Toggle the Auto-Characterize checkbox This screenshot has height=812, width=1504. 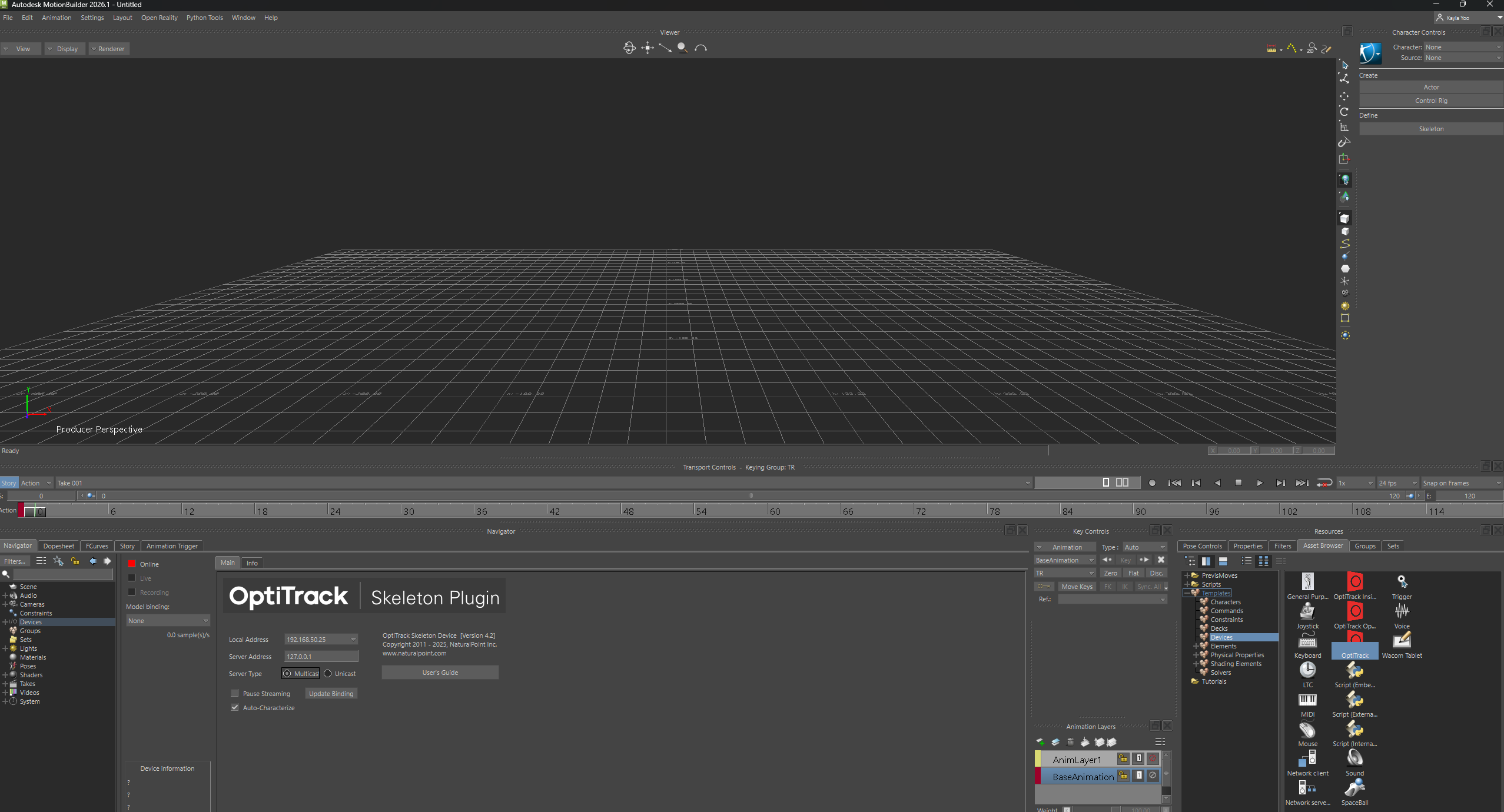[235, 708]
